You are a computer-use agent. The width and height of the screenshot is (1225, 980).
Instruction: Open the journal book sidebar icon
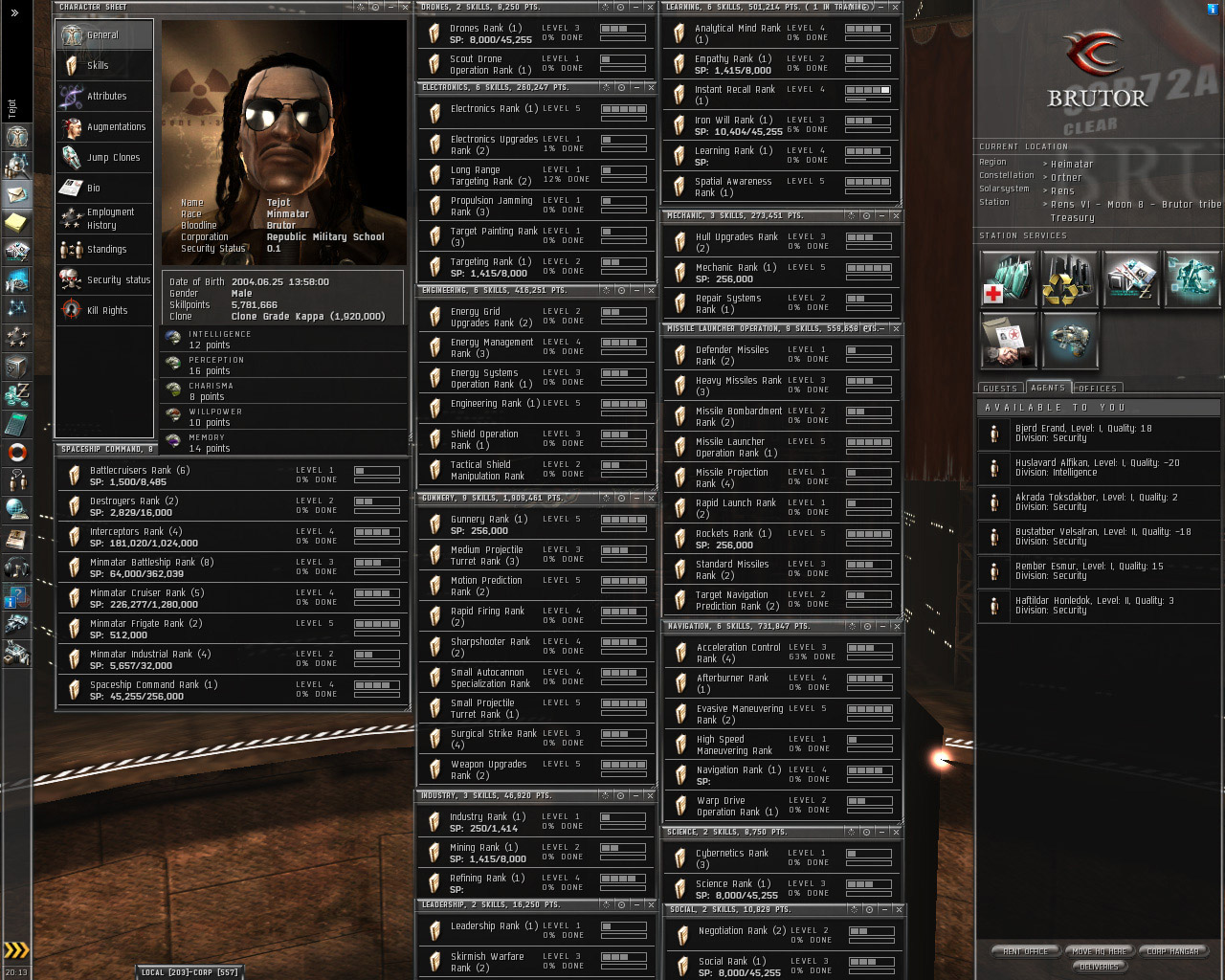[16, 539]
